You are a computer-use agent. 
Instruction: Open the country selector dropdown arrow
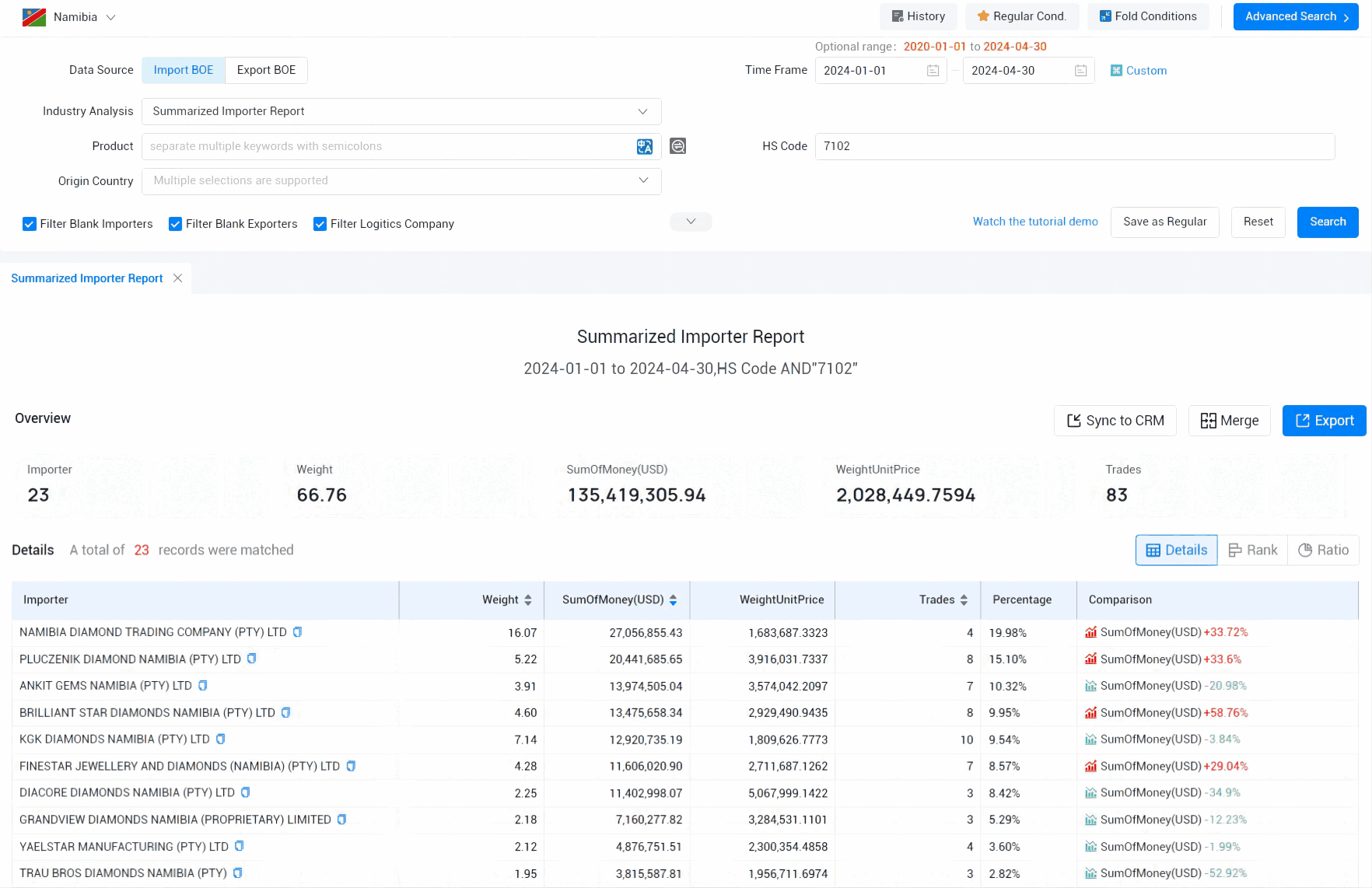click(x=110, y=17)
